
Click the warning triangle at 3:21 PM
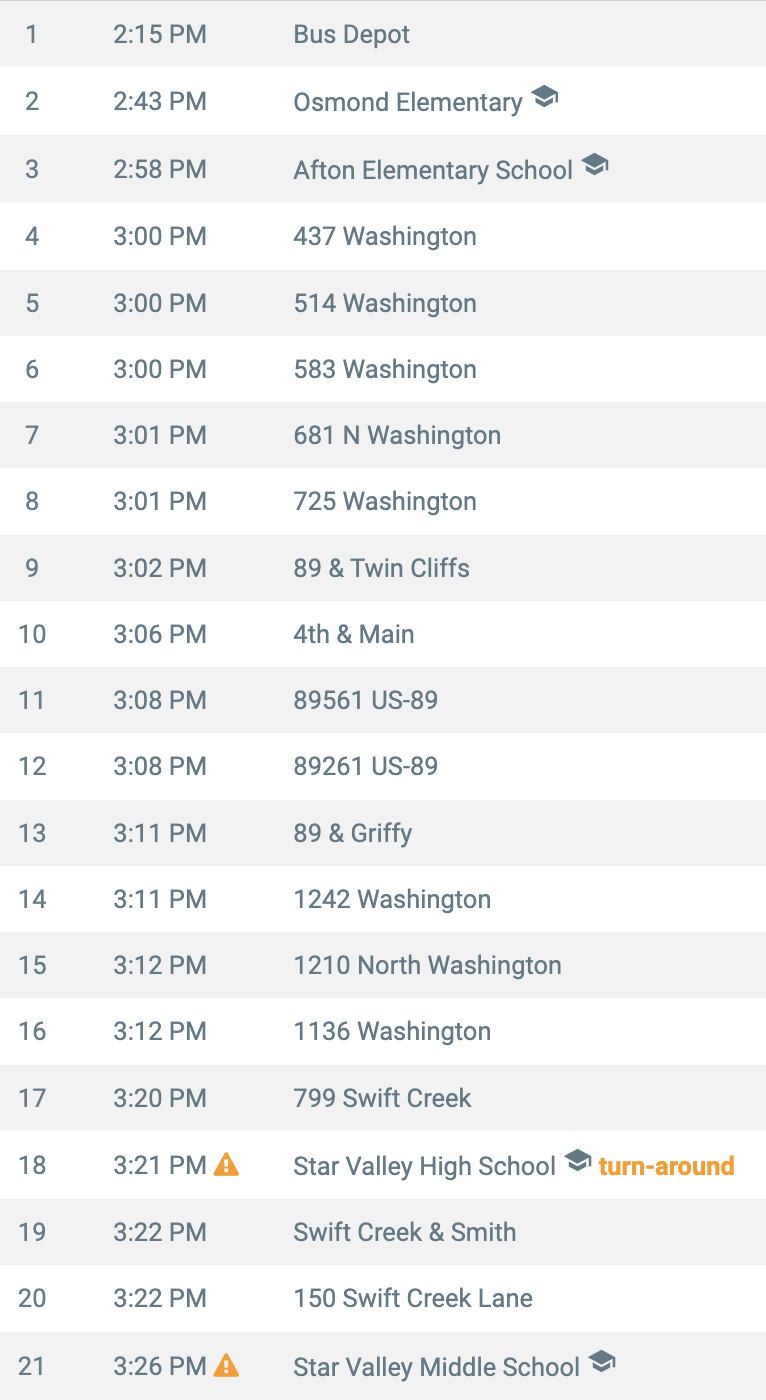[x=227, y=1164]
